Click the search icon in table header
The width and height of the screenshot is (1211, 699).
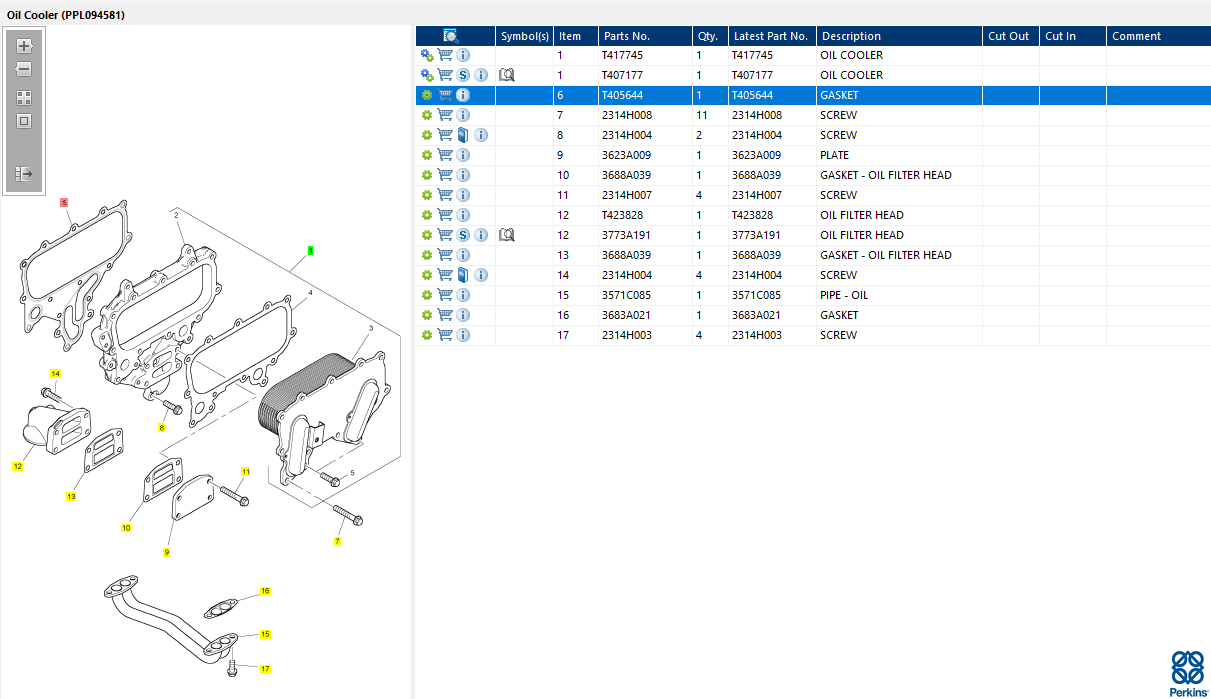click(x=450, y=36)
